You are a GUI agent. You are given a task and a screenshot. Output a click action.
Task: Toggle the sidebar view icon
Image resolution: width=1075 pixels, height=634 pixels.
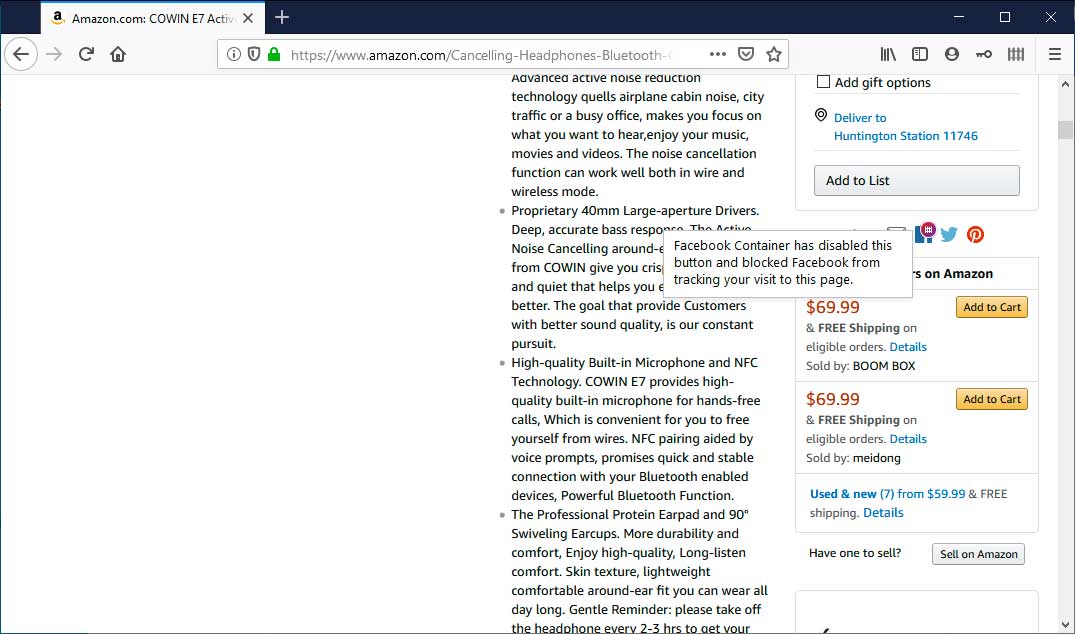(919, 54)
